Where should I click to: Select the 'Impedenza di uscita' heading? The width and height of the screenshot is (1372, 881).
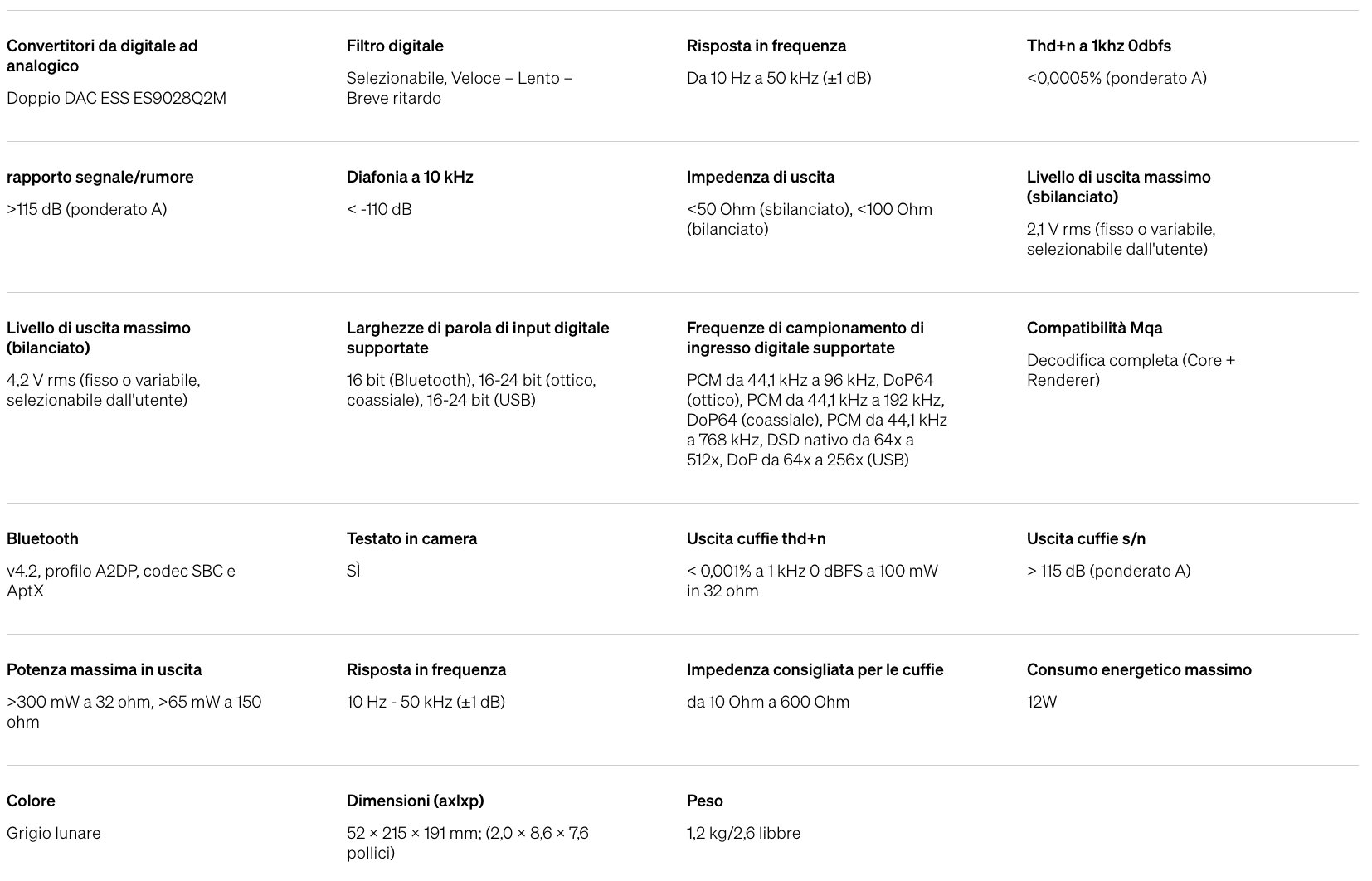[x=760, y=177]
